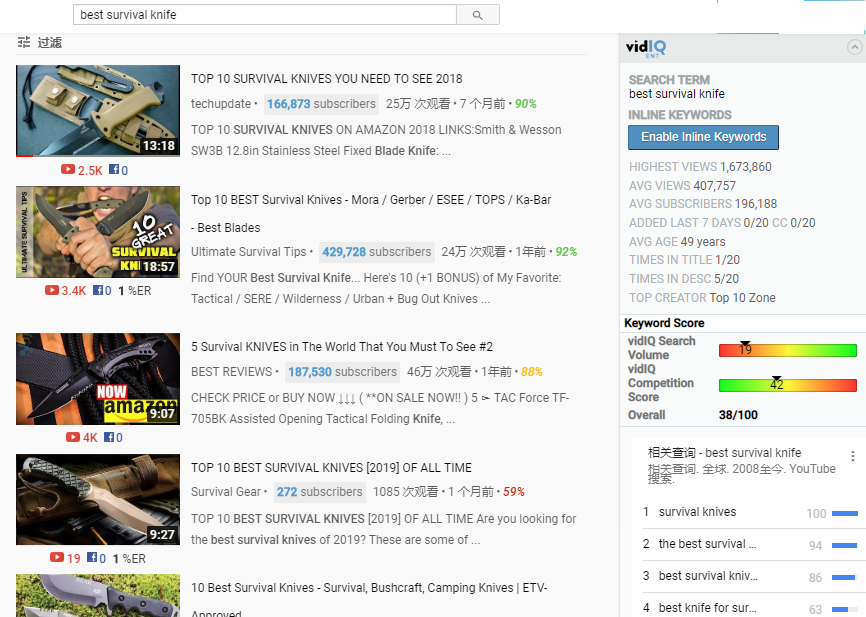Click YouTube icon showing 4K
The width and height of the screenshot is (866, 617).
[x=73, y=437]
